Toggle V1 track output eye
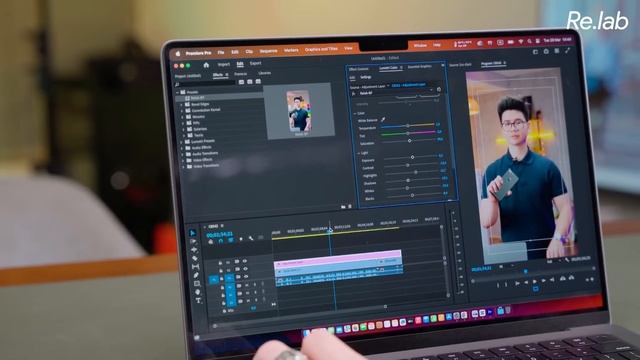This screenshot has width=640, height=360. 246,276
